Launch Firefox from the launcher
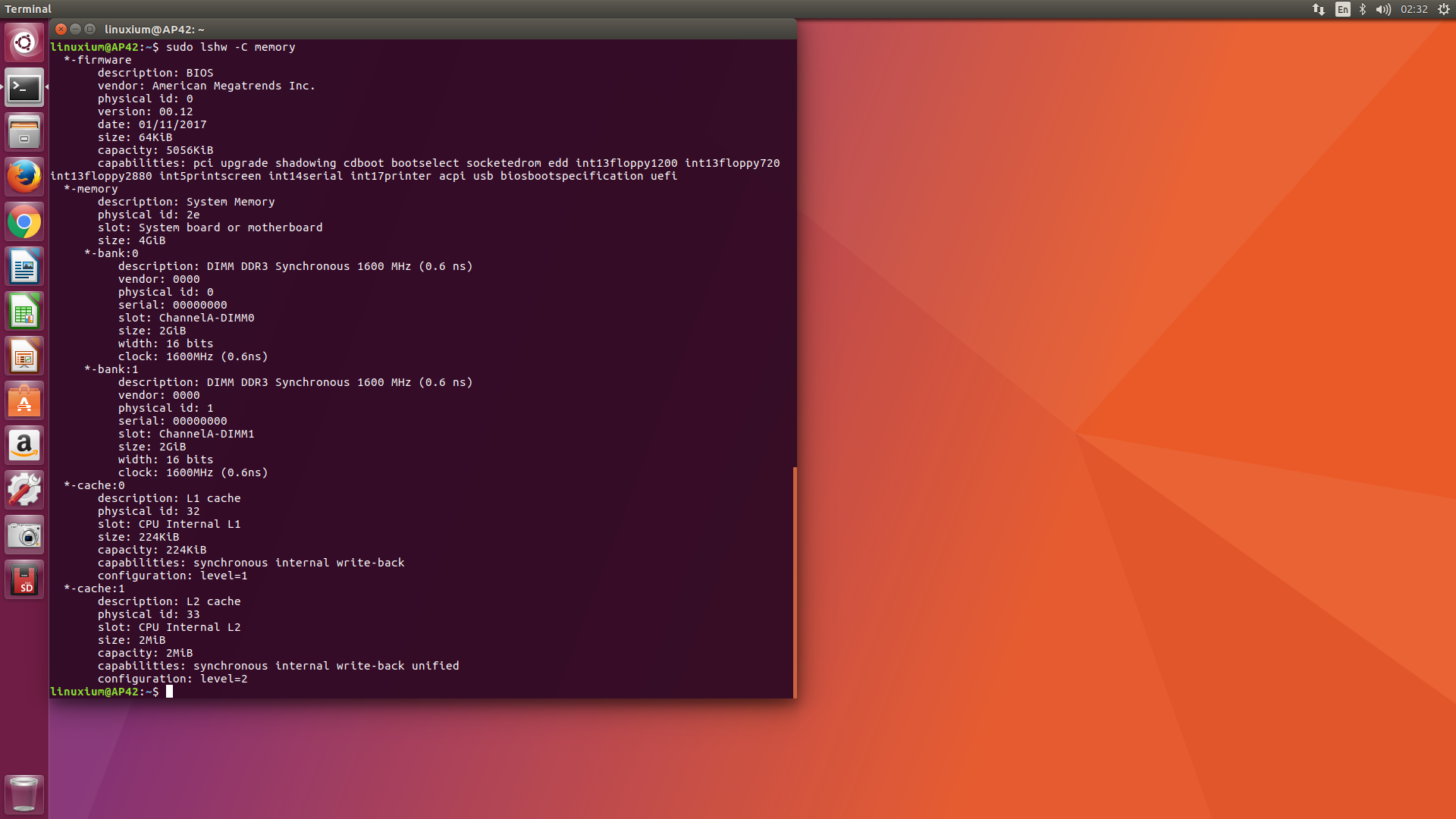 coord(24,177)
